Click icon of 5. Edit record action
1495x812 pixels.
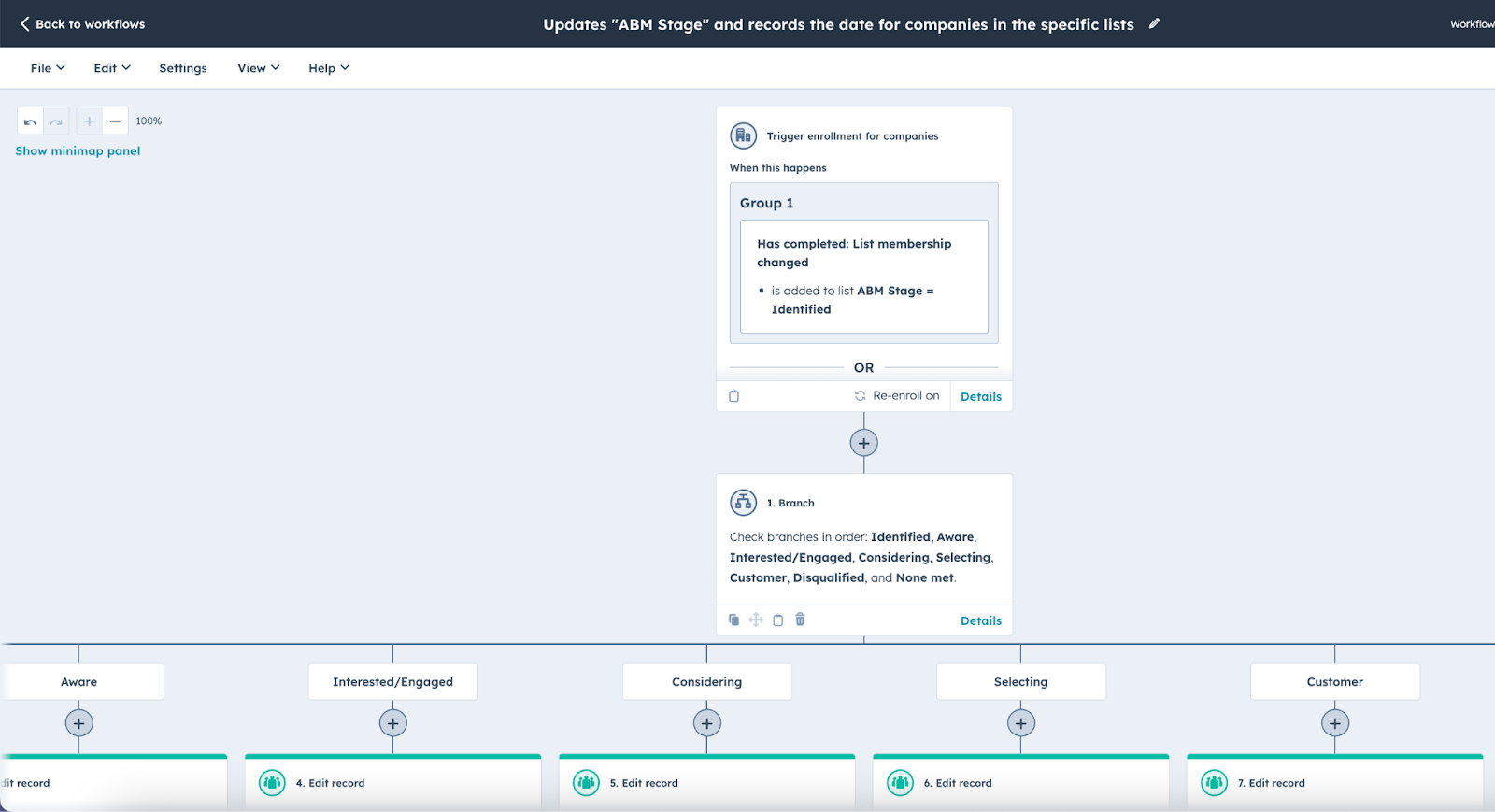point(586,783)
